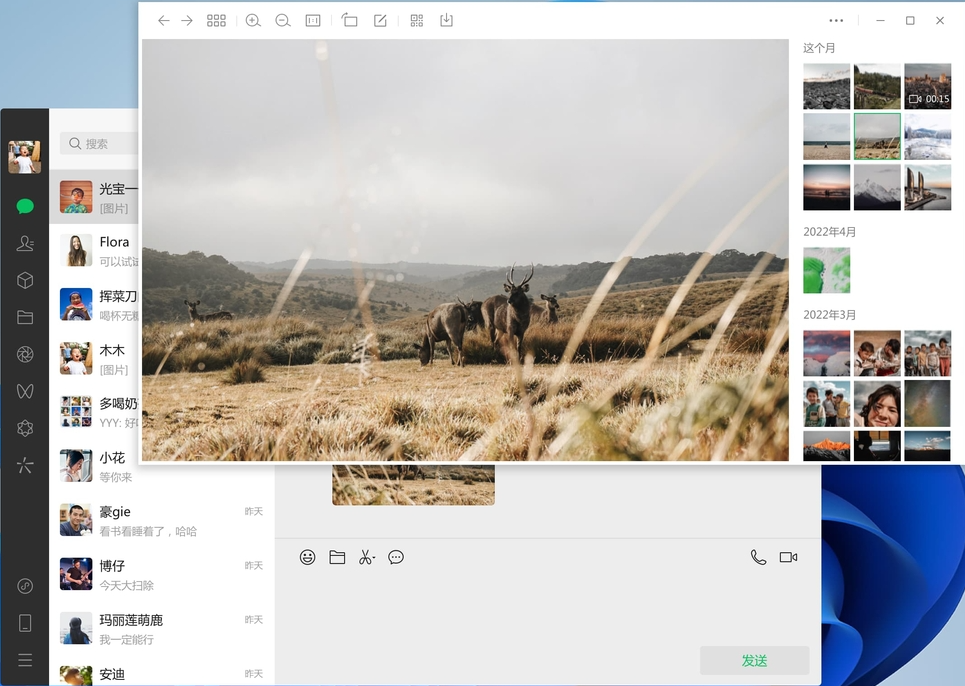Go to the next image in the viewer
The width and height of the screenshot is (965, 686).
point(187,21)
